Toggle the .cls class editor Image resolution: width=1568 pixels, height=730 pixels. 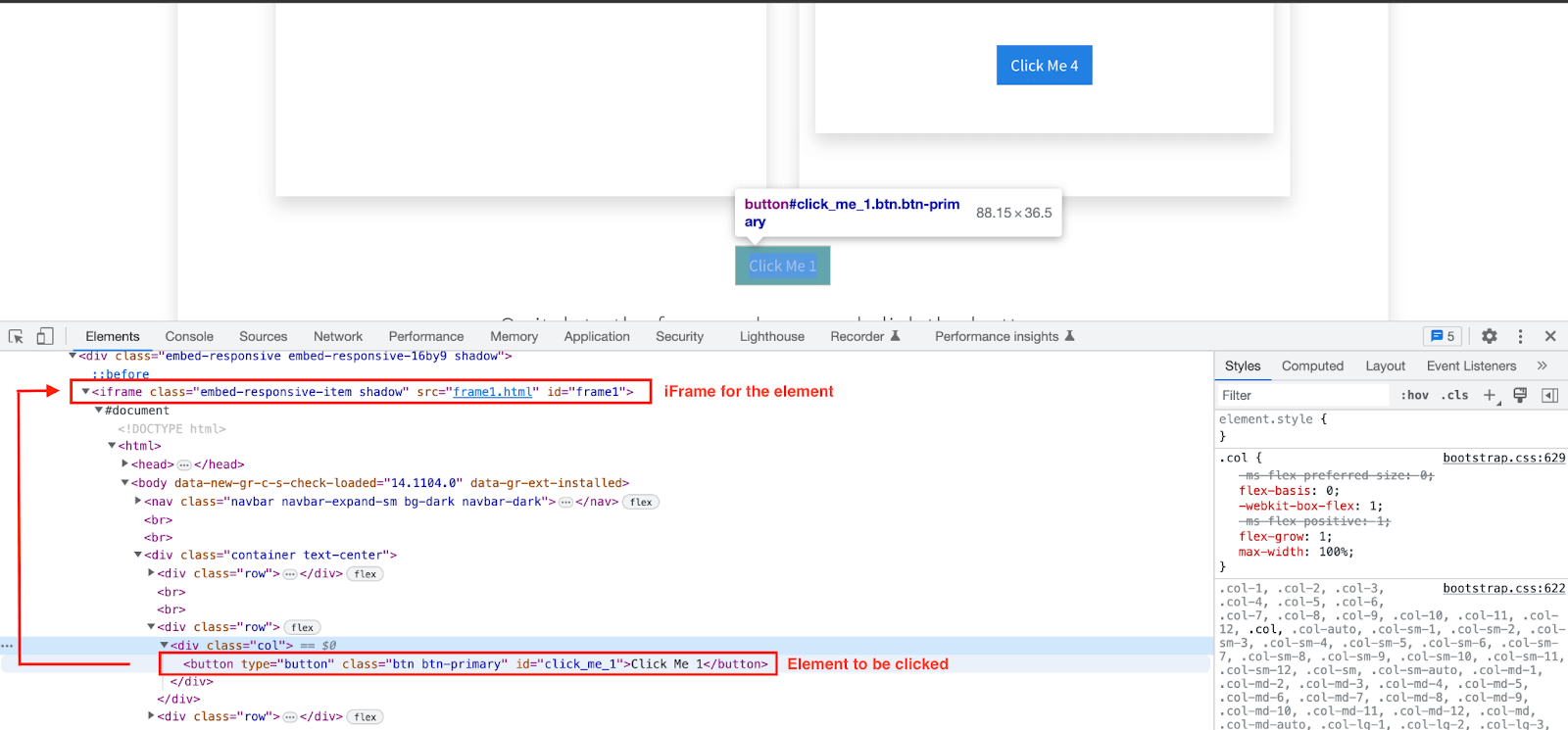point(1454,395)
